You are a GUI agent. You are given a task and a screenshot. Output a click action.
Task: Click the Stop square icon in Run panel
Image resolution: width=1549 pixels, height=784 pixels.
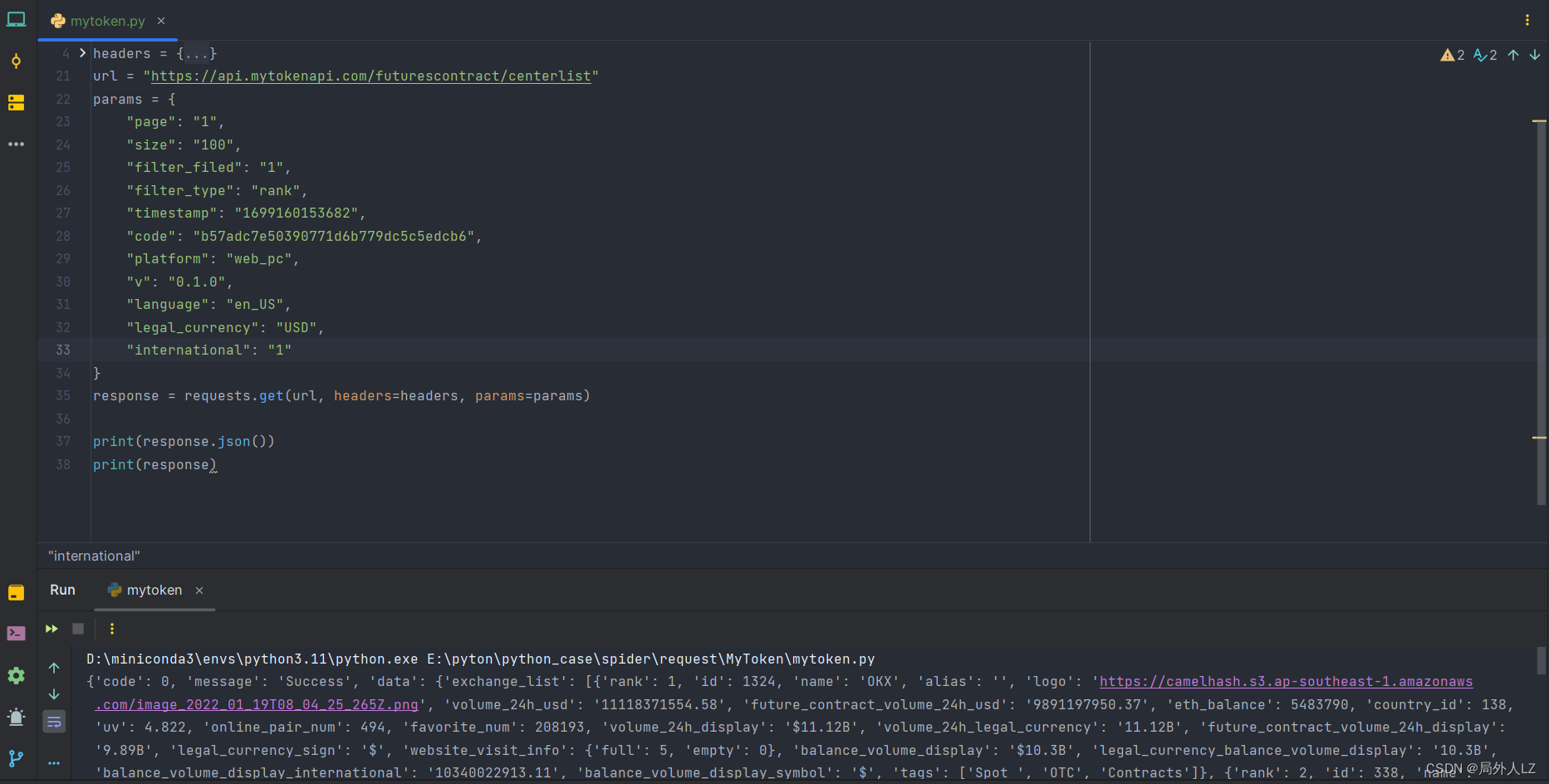click(78, 629)
